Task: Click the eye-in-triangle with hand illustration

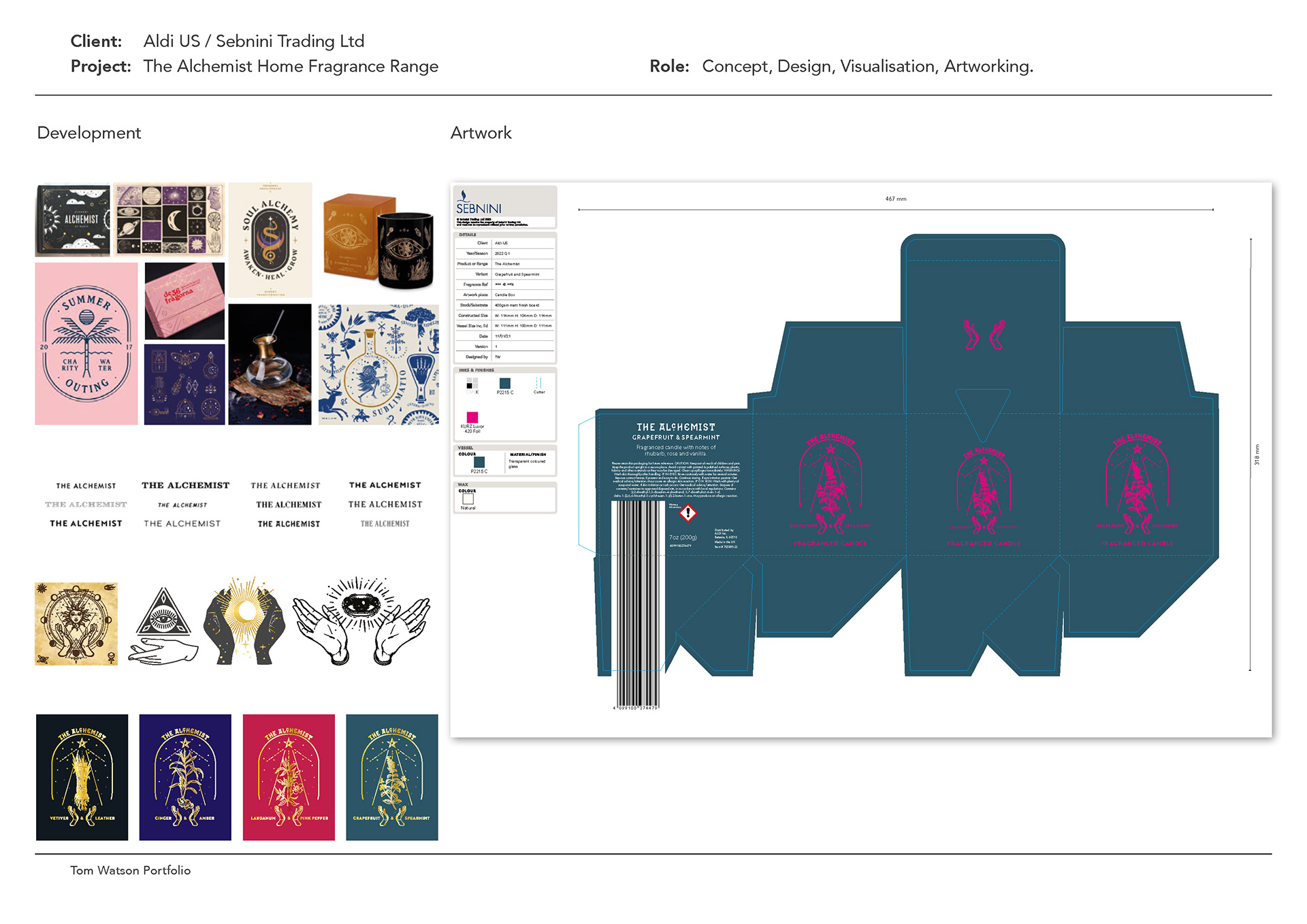Action: pos(163,625)
